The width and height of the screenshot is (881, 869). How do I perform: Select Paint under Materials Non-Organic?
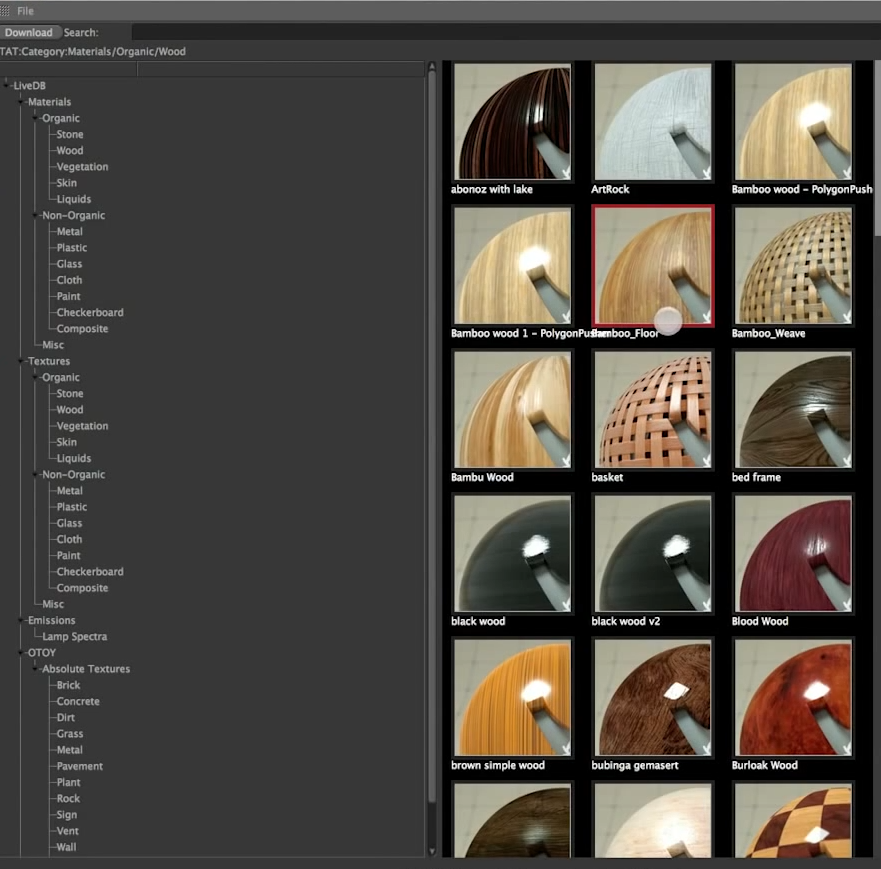tap(69, 297)
